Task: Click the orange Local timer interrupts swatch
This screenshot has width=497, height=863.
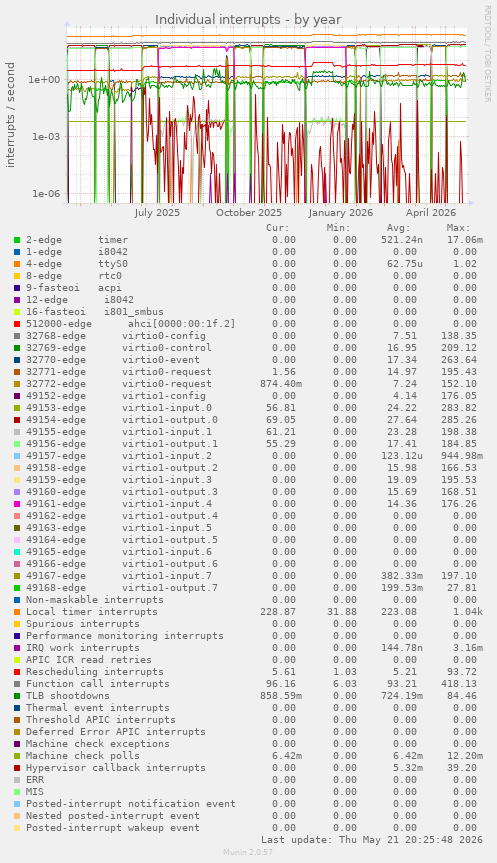Action: point(17,612)
